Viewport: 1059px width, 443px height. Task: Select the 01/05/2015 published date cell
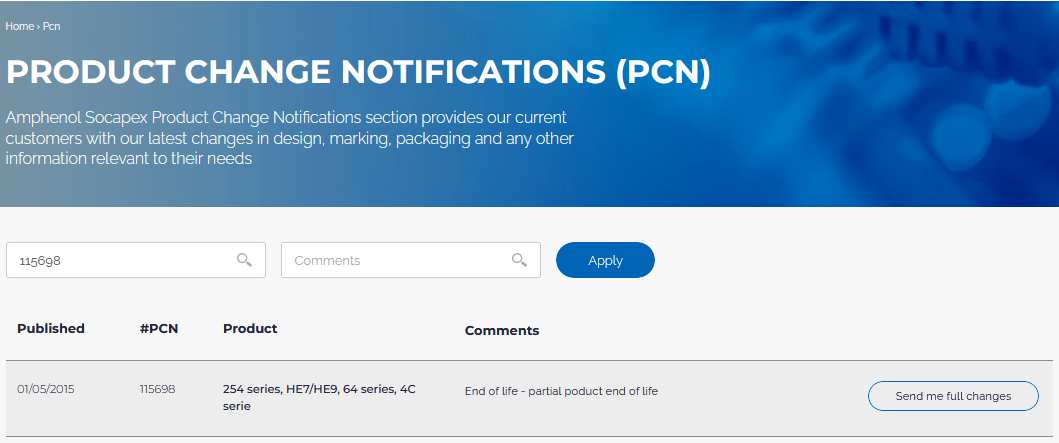pos(46,389)
